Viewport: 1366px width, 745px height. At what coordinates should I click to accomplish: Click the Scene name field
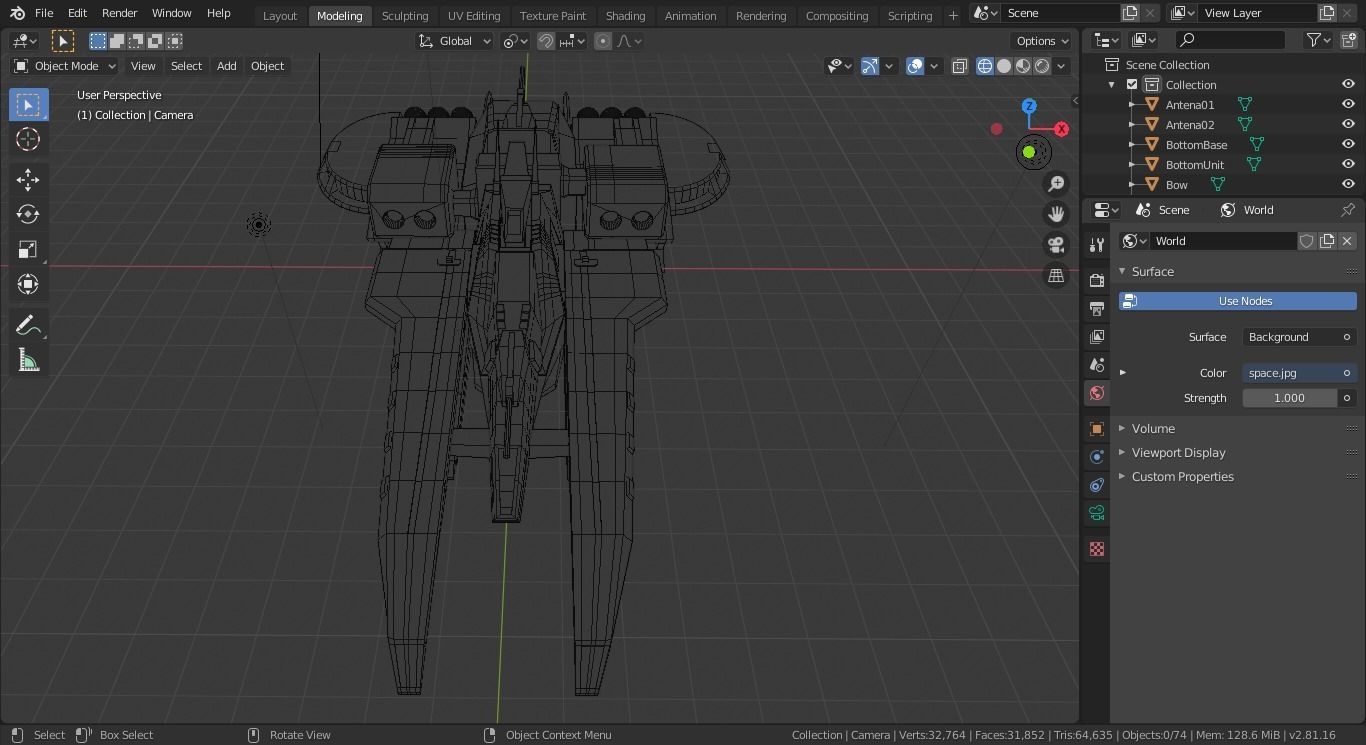click(x=1061, y=13)
